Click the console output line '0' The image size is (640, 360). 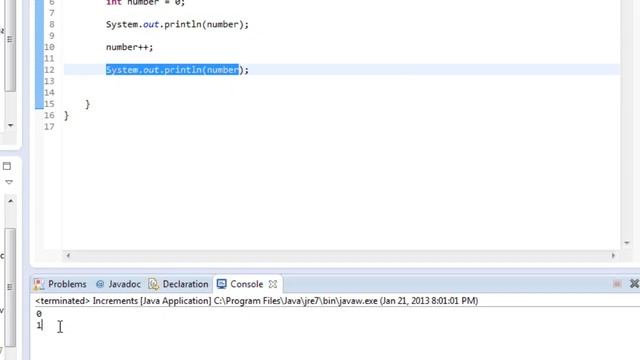pos(39,314)
